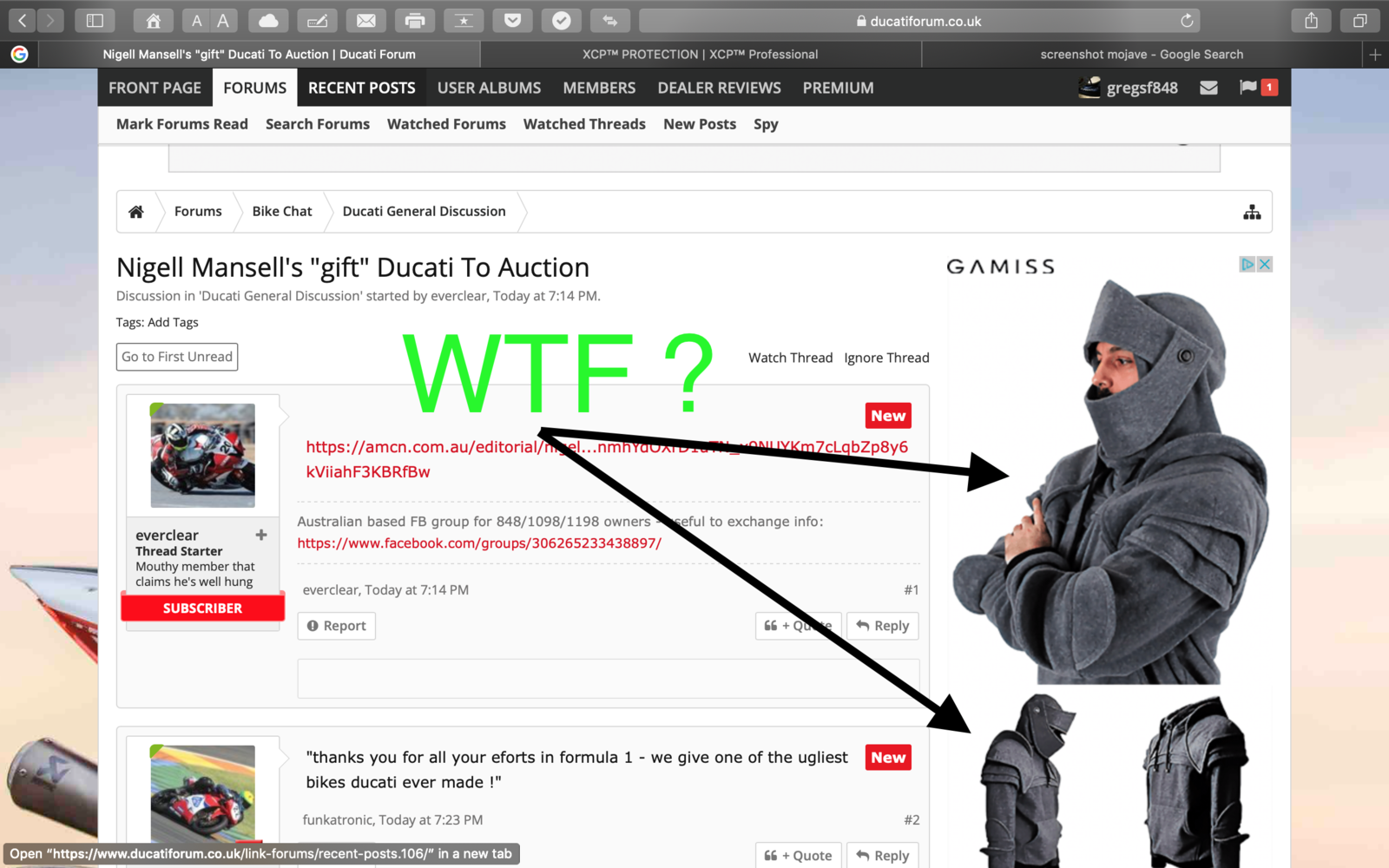Click the ducatiforum.co.uk address field
Viewport: 1389px width, 868px height.
click(920, 21)
